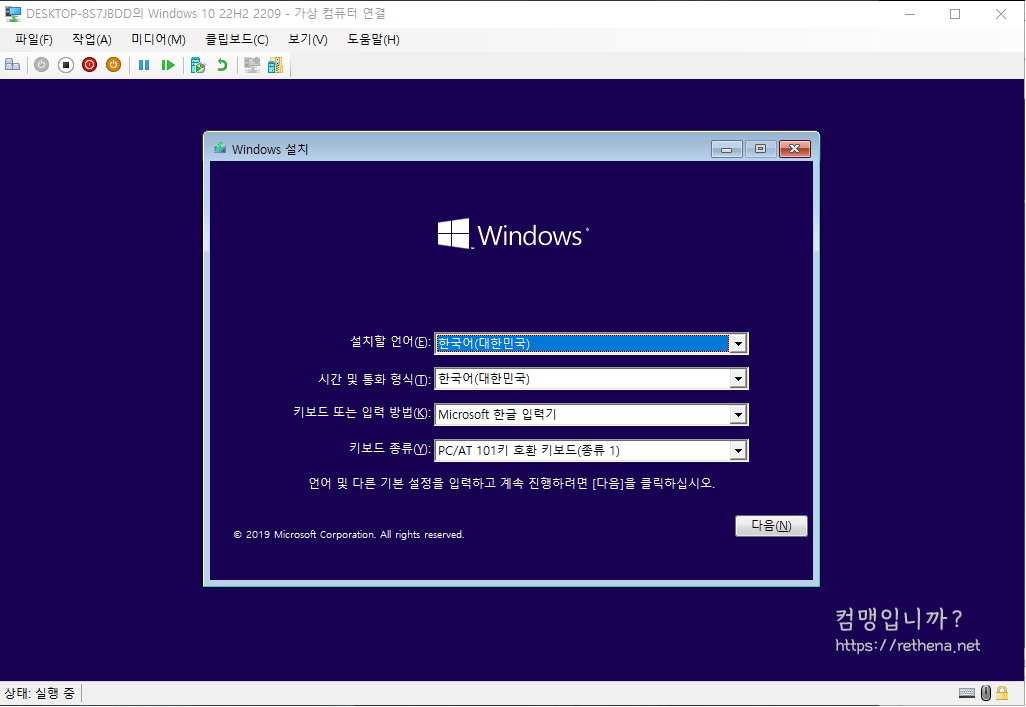Click the 시간 및 통화 형식 combo box value
Image resolution: width=1026 pixels, height=707 pixels.
[591, 378]
